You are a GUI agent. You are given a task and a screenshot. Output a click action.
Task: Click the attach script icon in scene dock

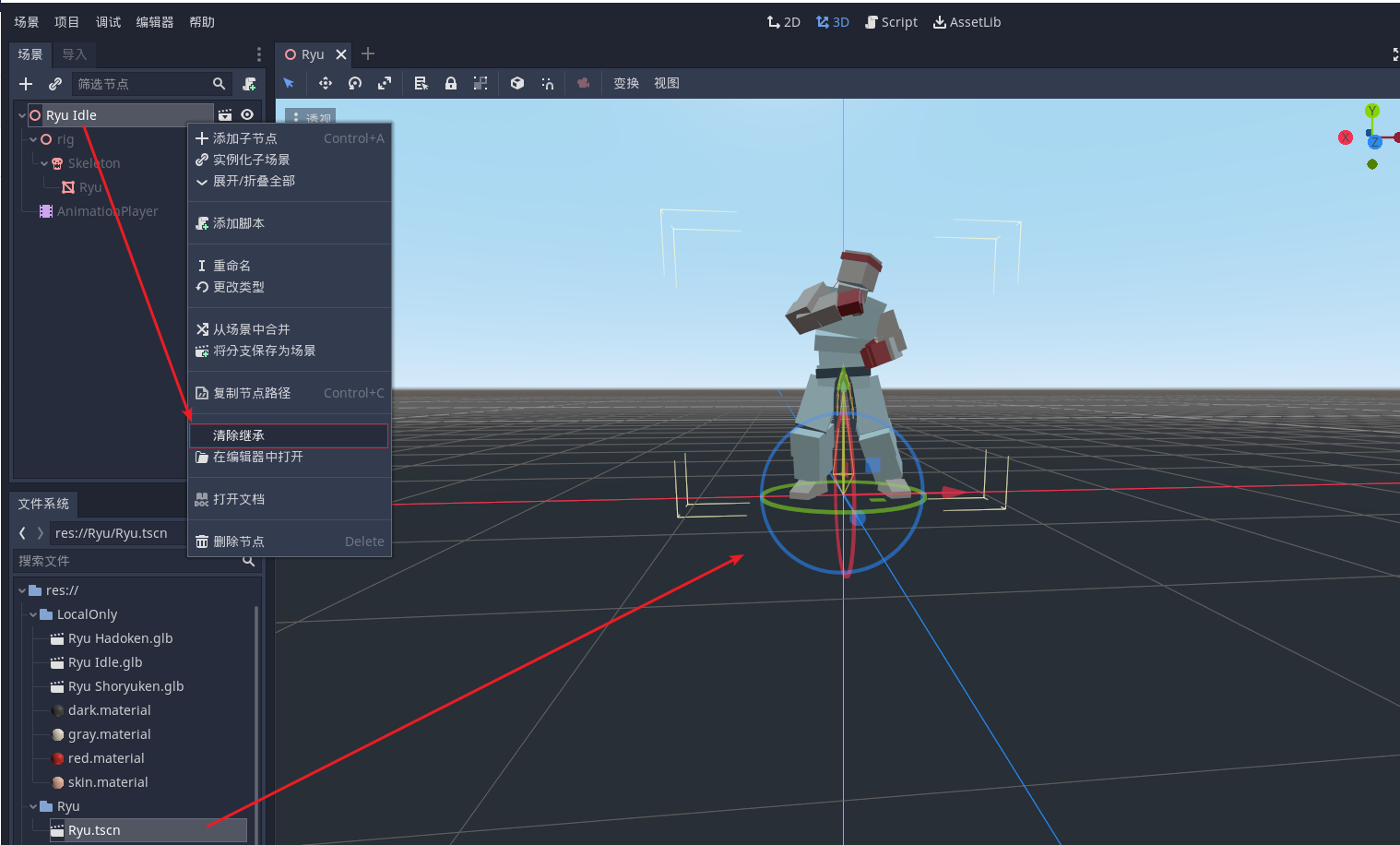pos(249,84)
